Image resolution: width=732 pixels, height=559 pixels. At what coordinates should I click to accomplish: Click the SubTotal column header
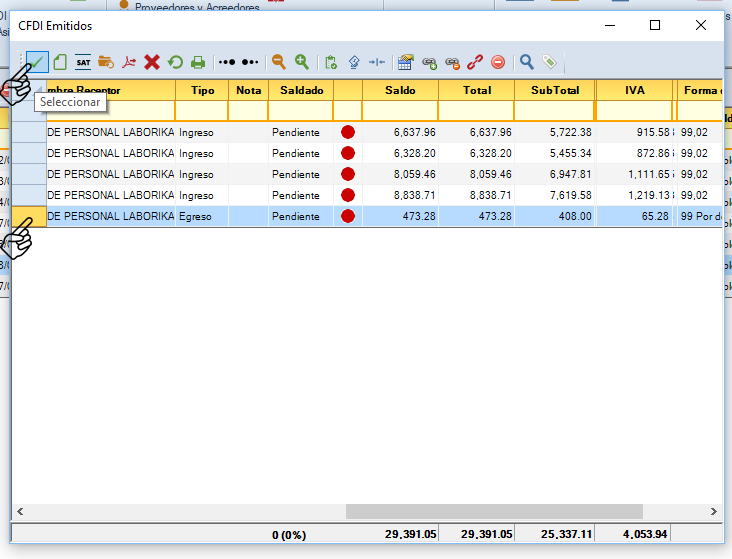point(555,90)
